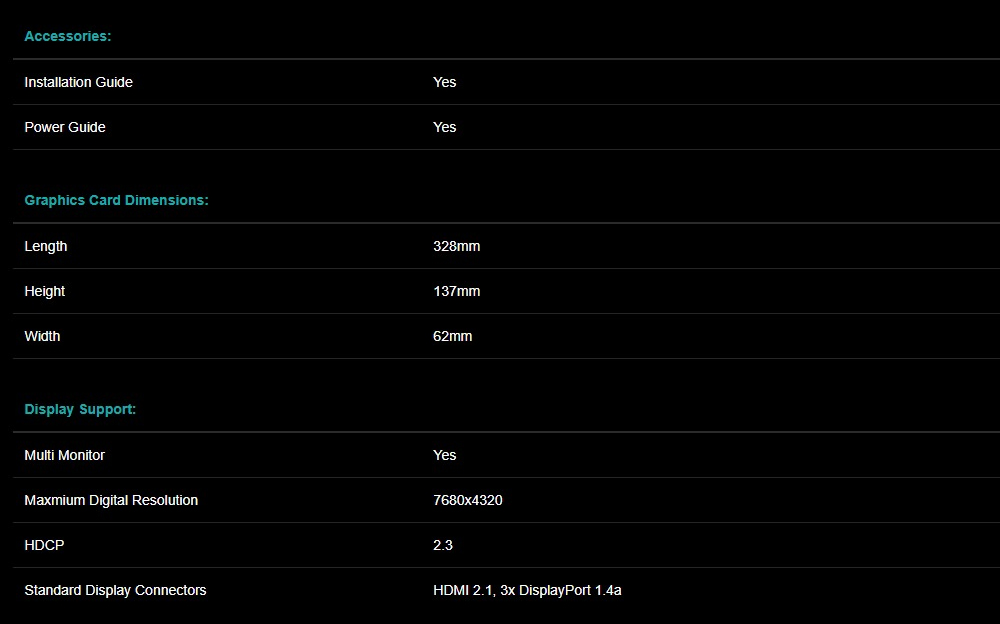Click the 7680x4320 resolution value
This screenshot has width=1000, height=624.
point(467,500)
